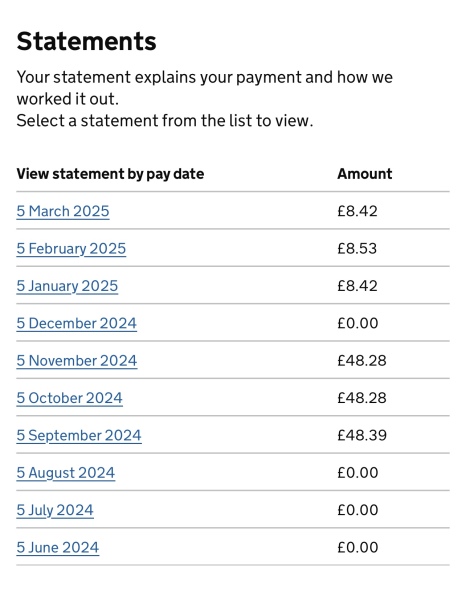Viewport: 466px width, 600px height.
Task: Click the 'Your statement explains your payment' paragraph
Action: (x=205, y=88)
